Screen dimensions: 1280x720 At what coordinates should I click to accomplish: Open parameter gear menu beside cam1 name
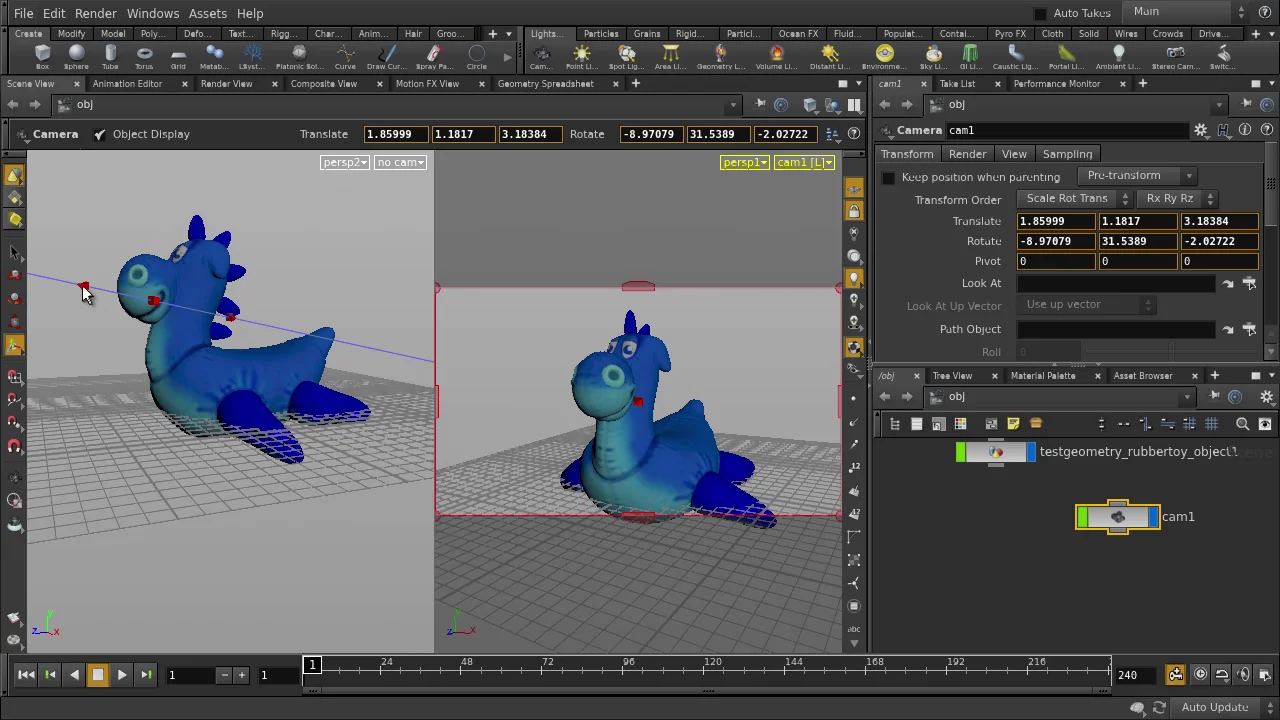[1200, 130]
